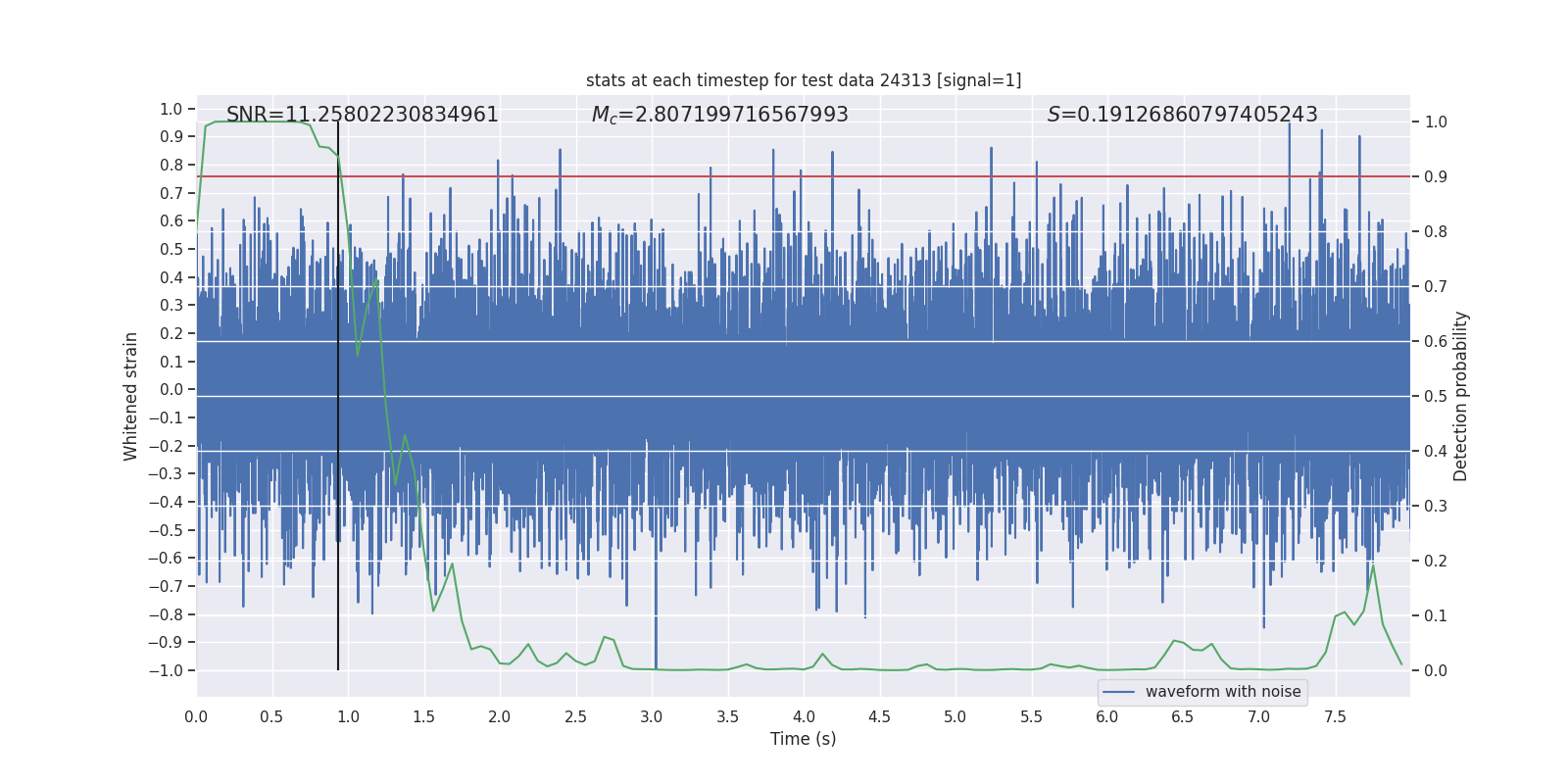This screenshot has height=784, width=1568.
Task: Click the 1.0 tick on the Detection probability axis
Action: 1436,122
